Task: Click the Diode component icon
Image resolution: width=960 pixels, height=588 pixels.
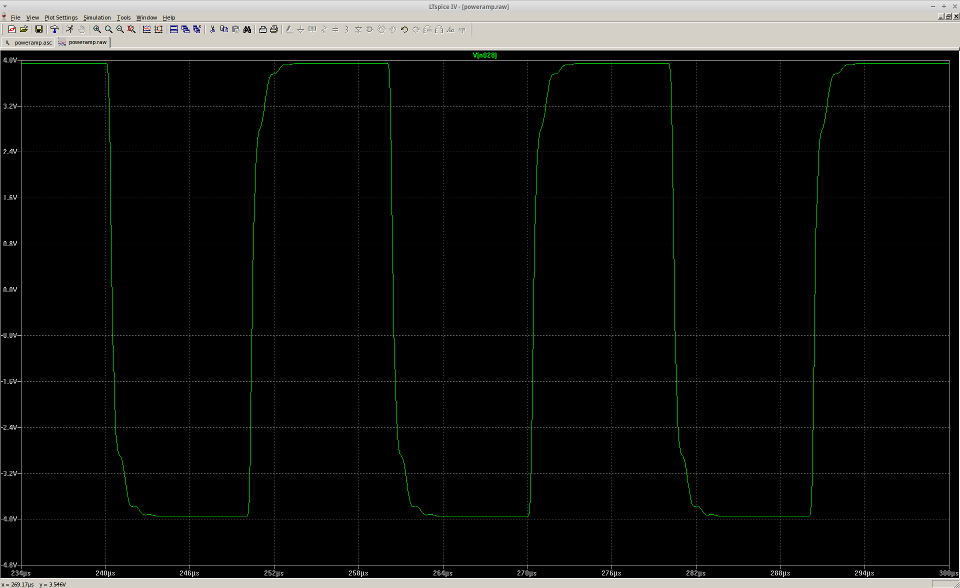Action: [358, 29]
